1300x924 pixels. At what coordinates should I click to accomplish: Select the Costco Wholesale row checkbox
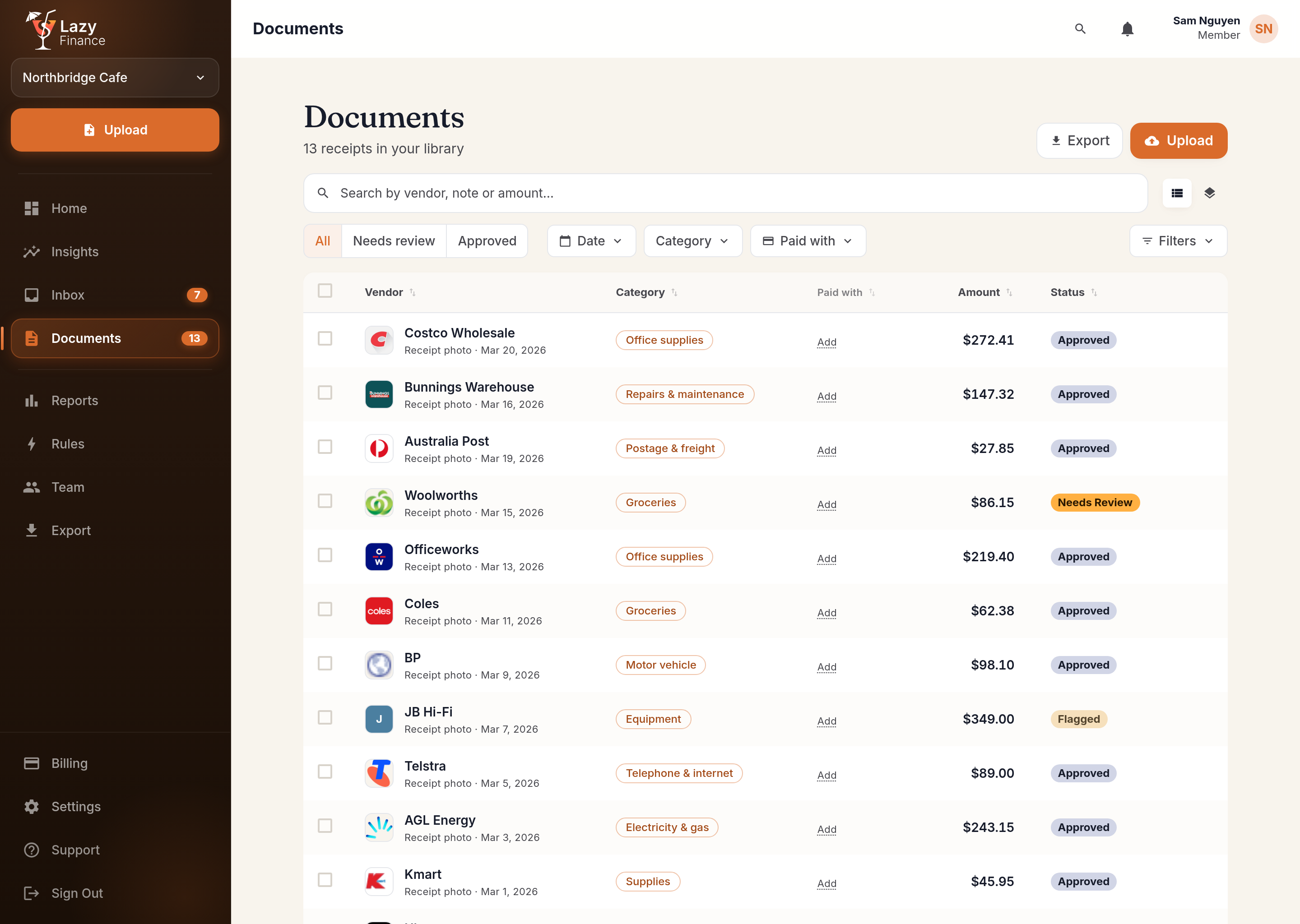pos(325,338)
